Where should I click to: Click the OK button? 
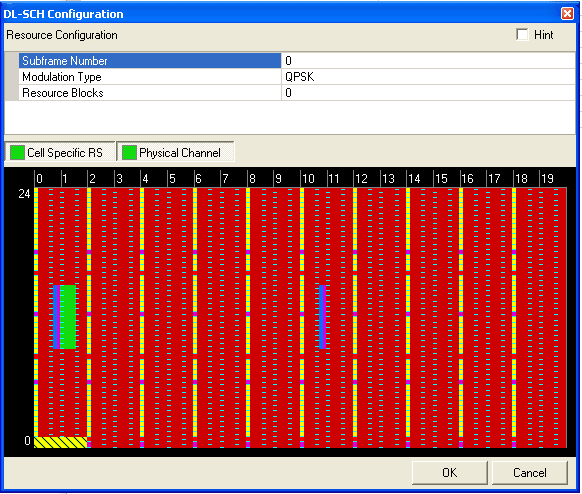pos(450,473)
